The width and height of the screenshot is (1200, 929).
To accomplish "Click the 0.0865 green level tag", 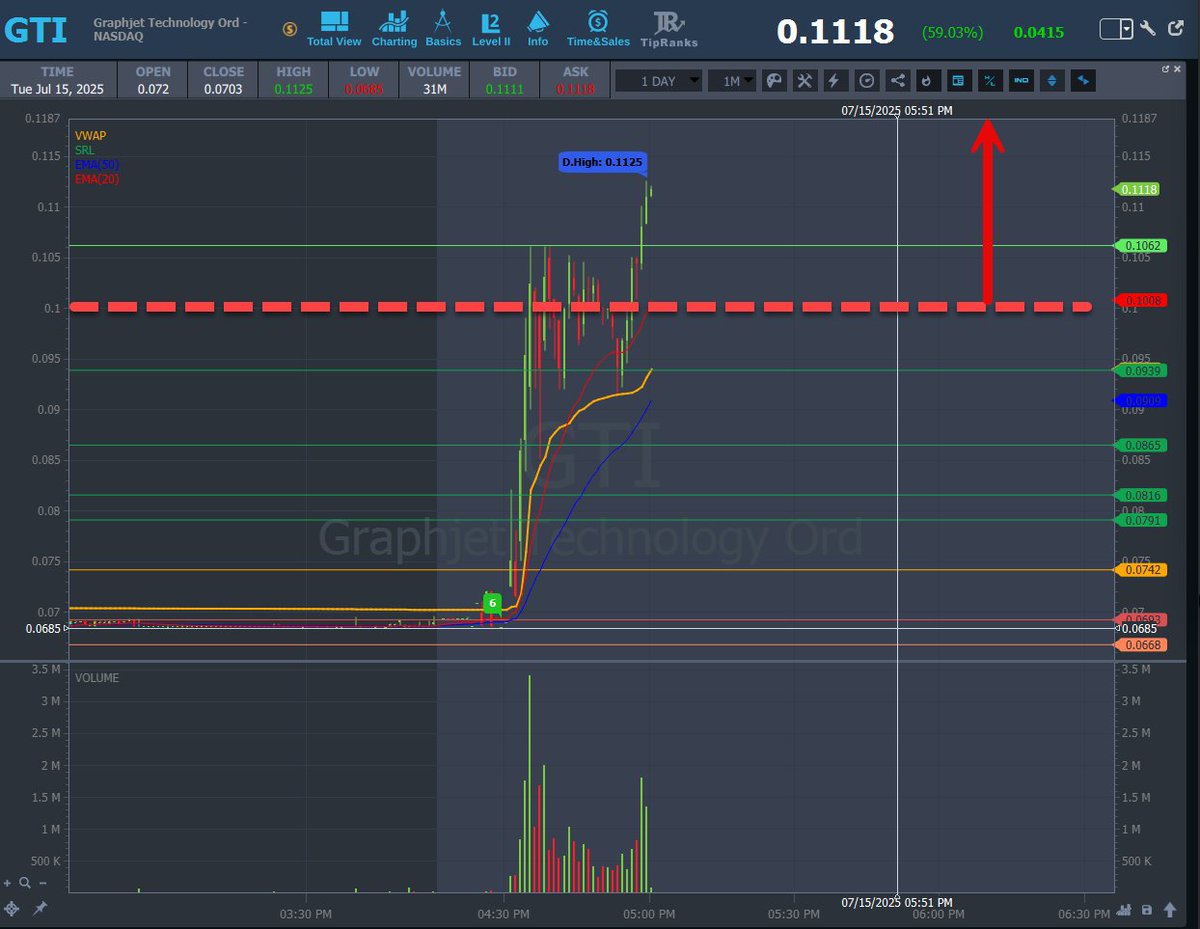I will click(x=1141, y=445).
